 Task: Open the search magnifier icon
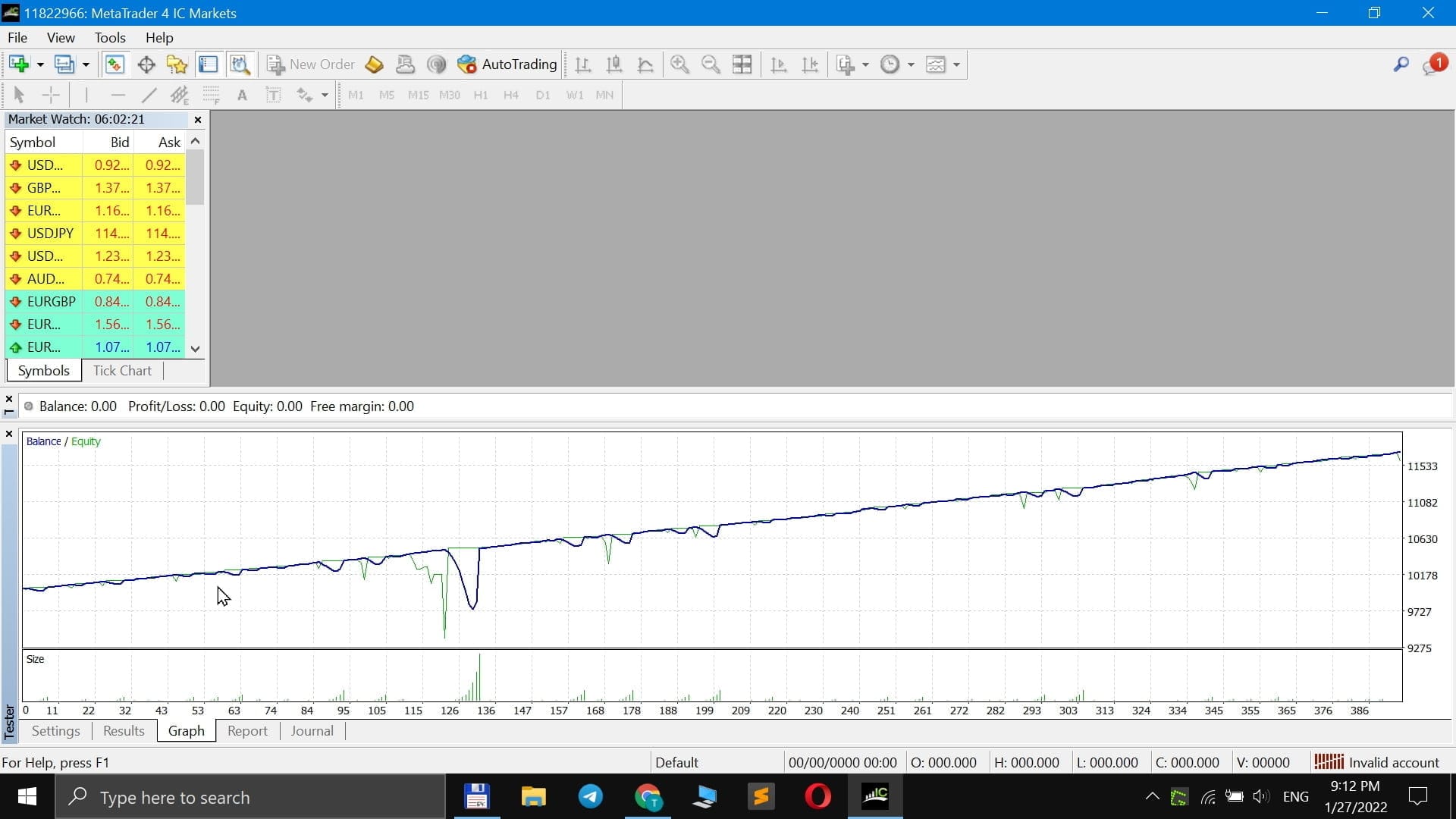point(1401,64)
